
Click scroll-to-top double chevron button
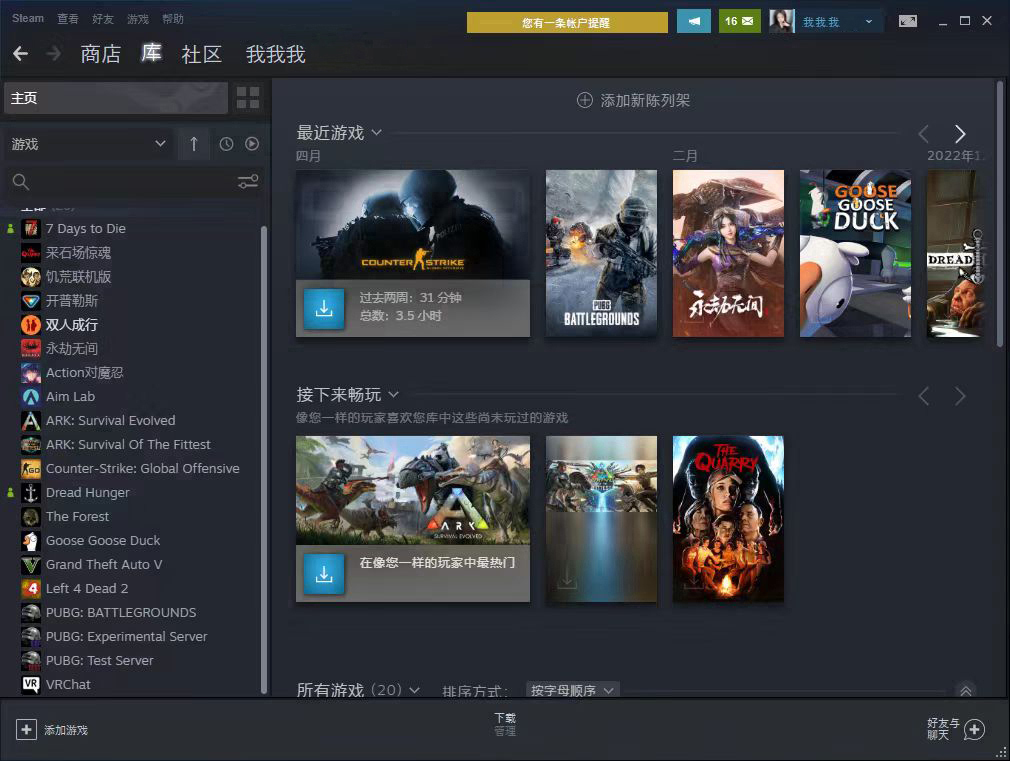click(966, 691)
